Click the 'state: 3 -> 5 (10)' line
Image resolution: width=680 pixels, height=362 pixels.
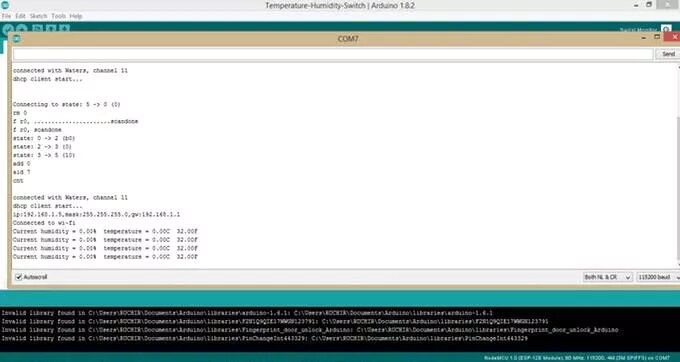click(x=44, y=155)
